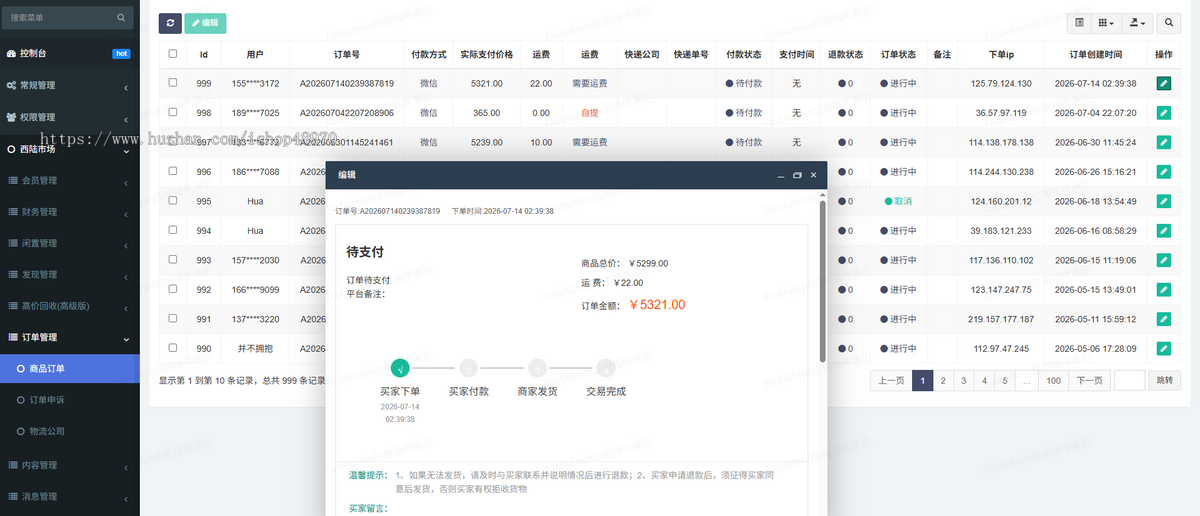Click the 买家下单 completed step circle
Screen dimensions: 1200x516
point(400,368)
